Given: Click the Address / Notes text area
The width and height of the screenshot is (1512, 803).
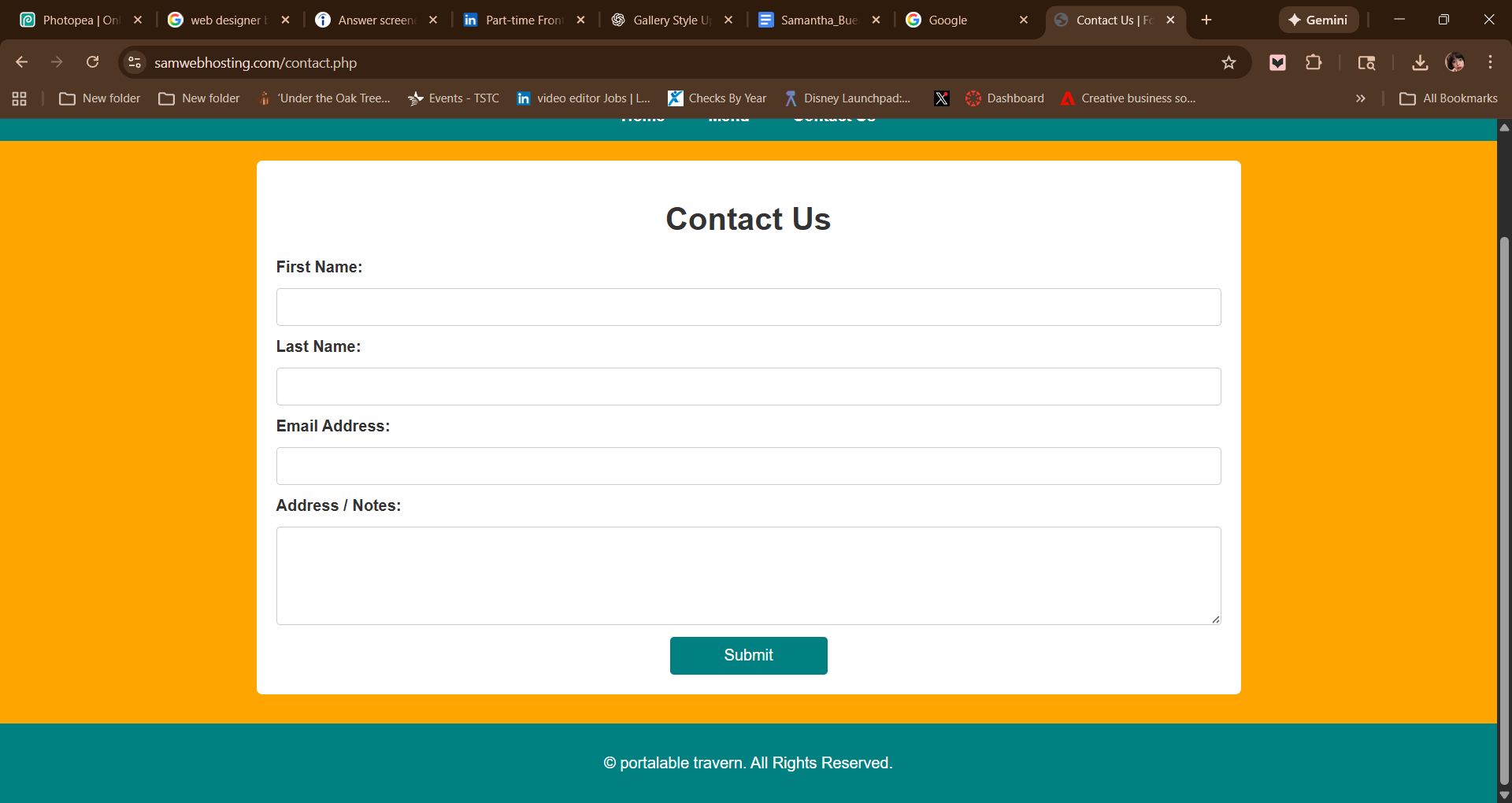Looking at the screenshot, I should [x=748, y=575].
